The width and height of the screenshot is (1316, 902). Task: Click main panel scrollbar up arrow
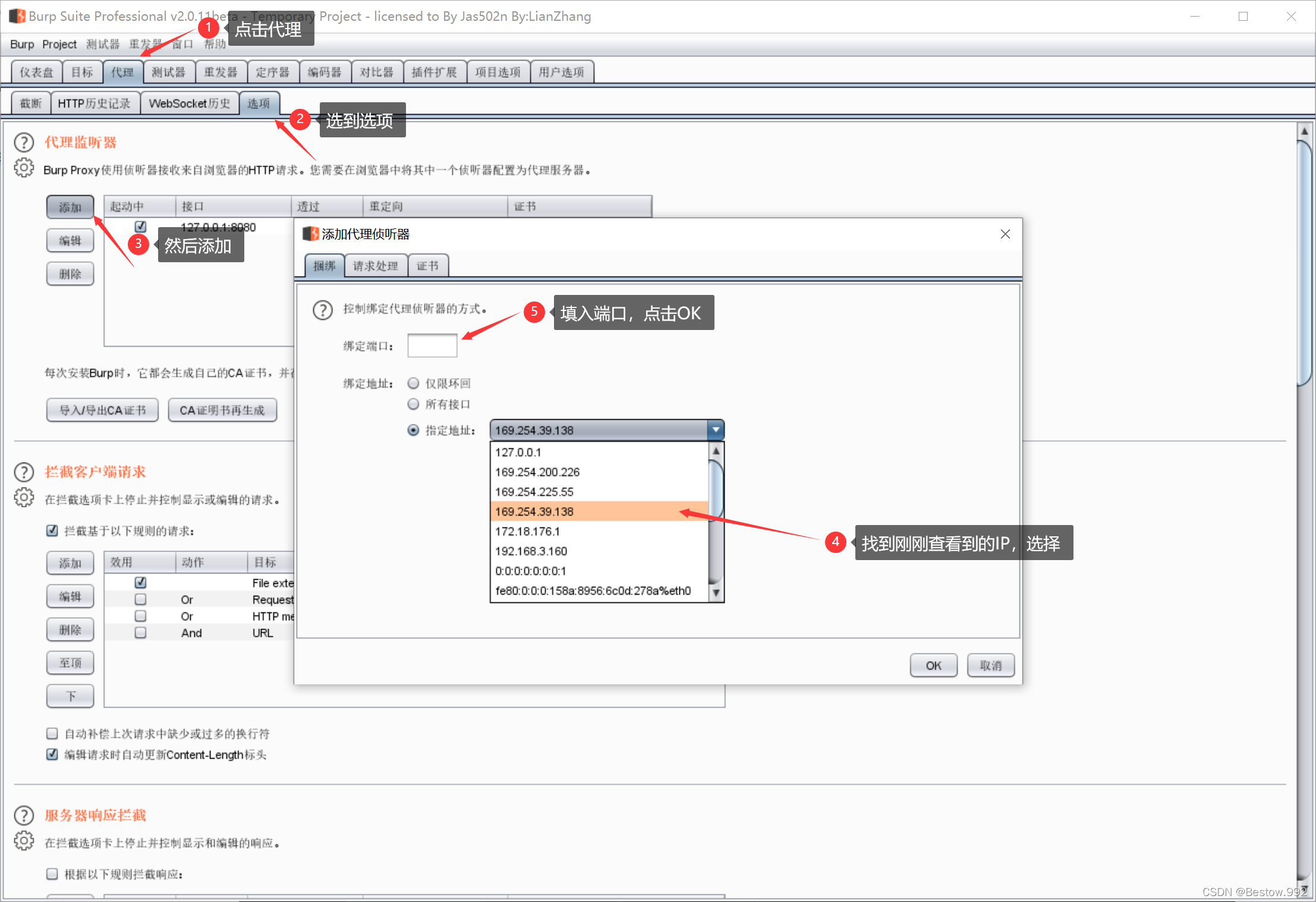coord(1304,131)
